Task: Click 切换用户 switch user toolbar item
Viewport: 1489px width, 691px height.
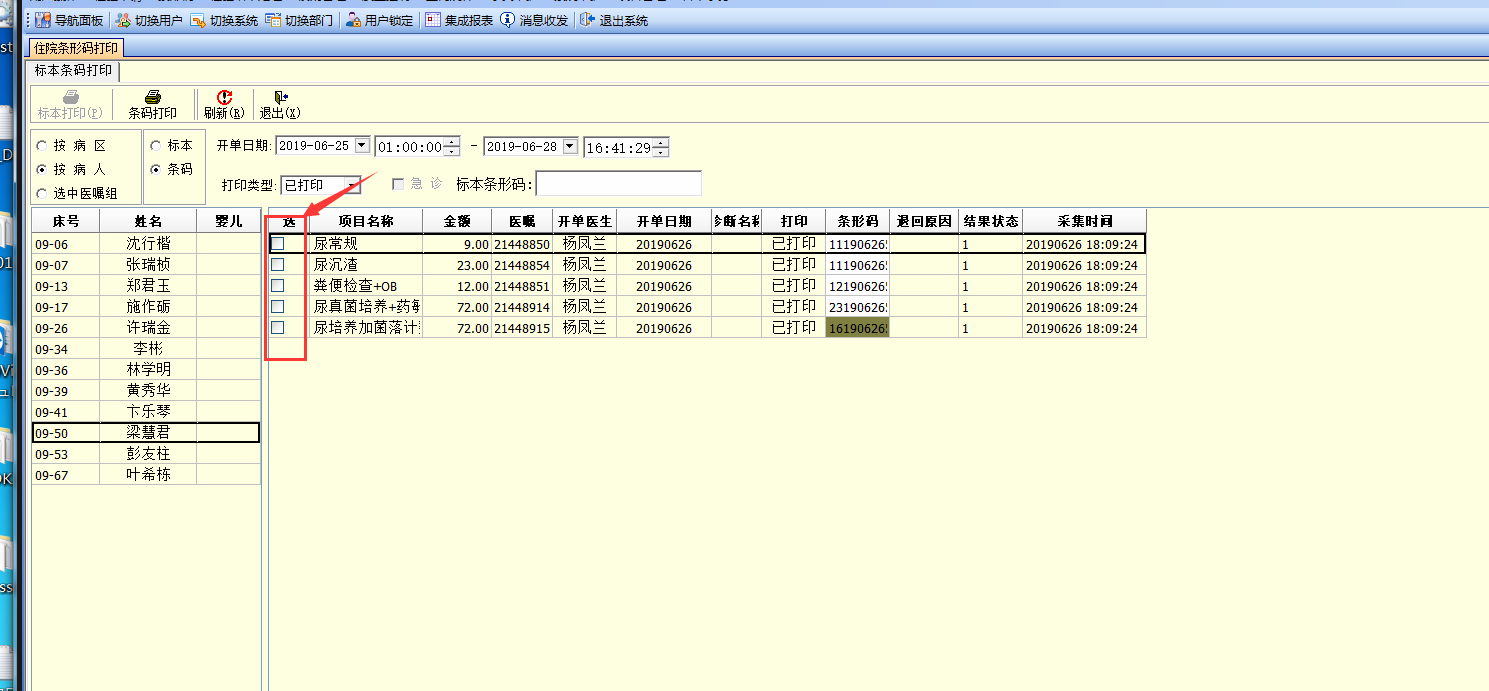Action: pos(149,20)
